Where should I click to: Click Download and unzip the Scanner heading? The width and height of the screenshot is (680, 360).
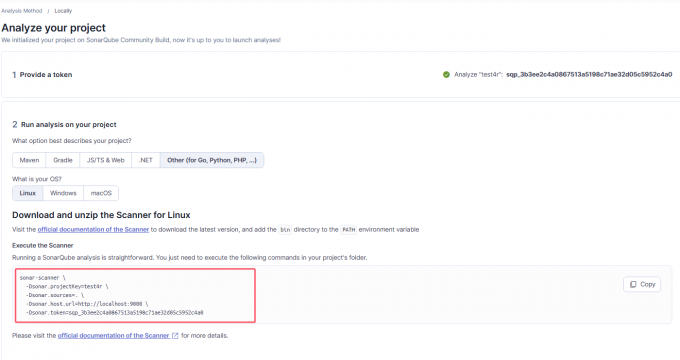pos(101,215)
